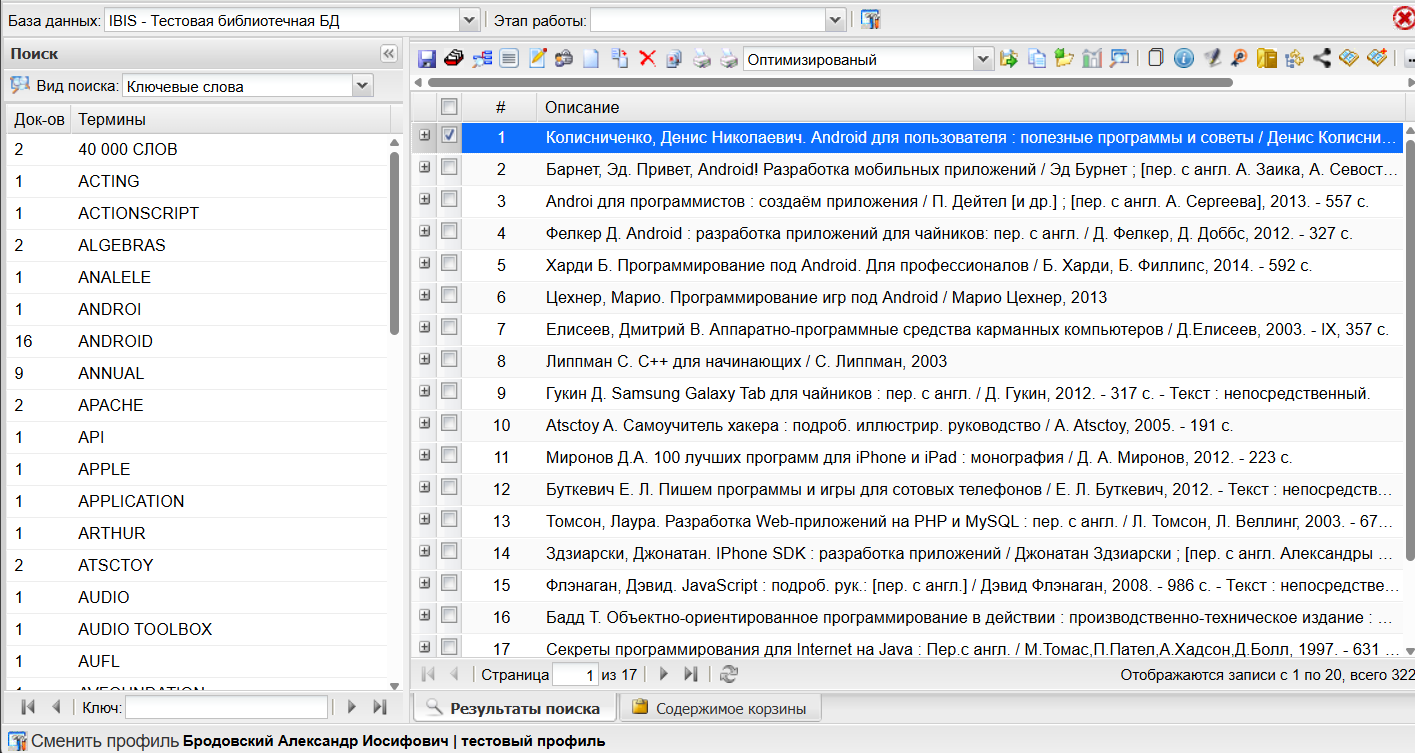
Task: Collapse the Поиск panel with double-arrow icon
Action: point(389,54)
